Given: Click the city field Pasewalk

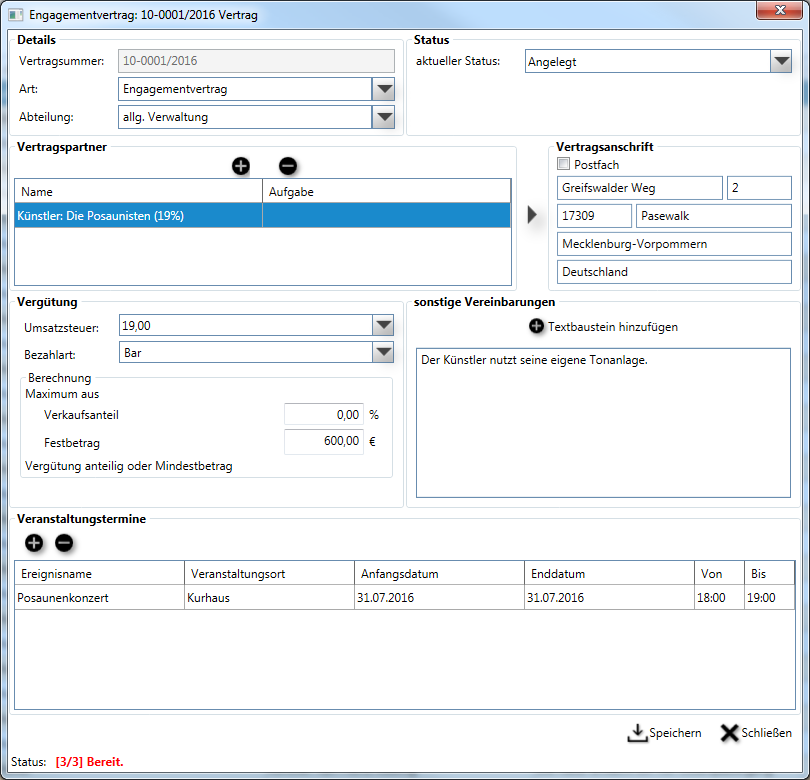Looking at the screenshot, I should tap(714, 216).
